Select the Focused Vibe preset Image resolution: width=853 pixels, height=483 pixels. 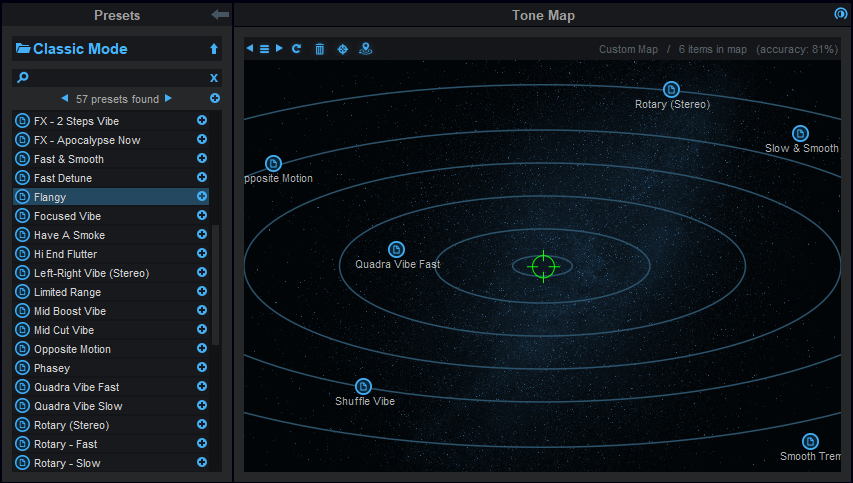(x=67, y=216)
